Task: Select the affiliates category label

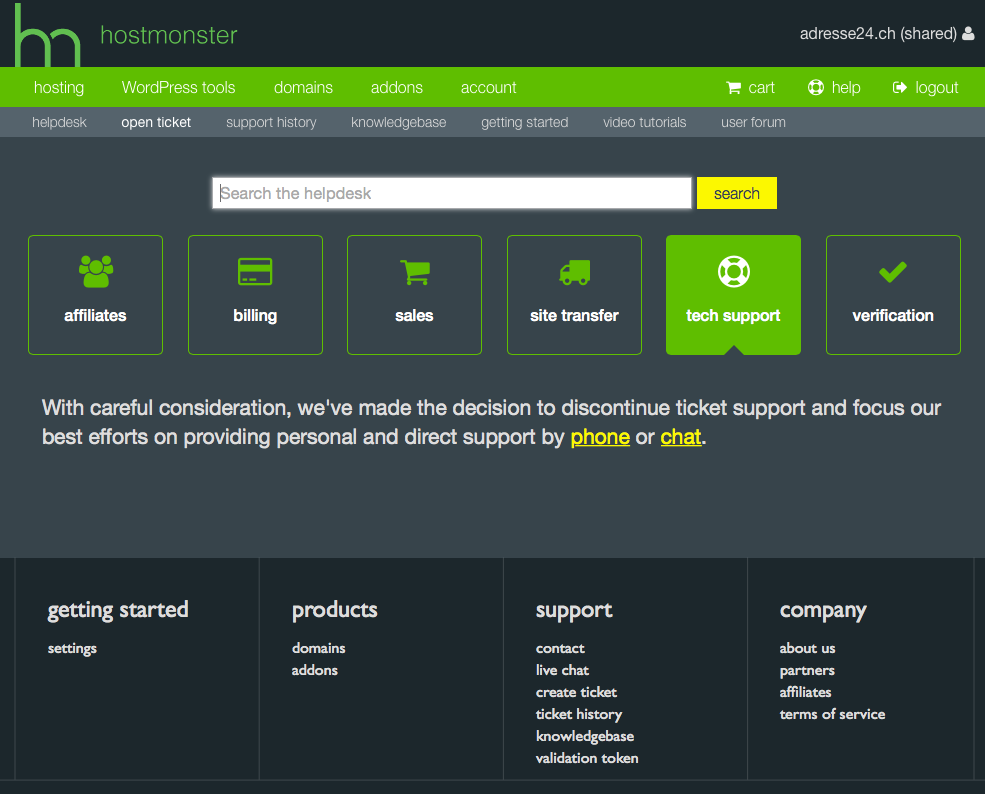Action: [95, 315]
